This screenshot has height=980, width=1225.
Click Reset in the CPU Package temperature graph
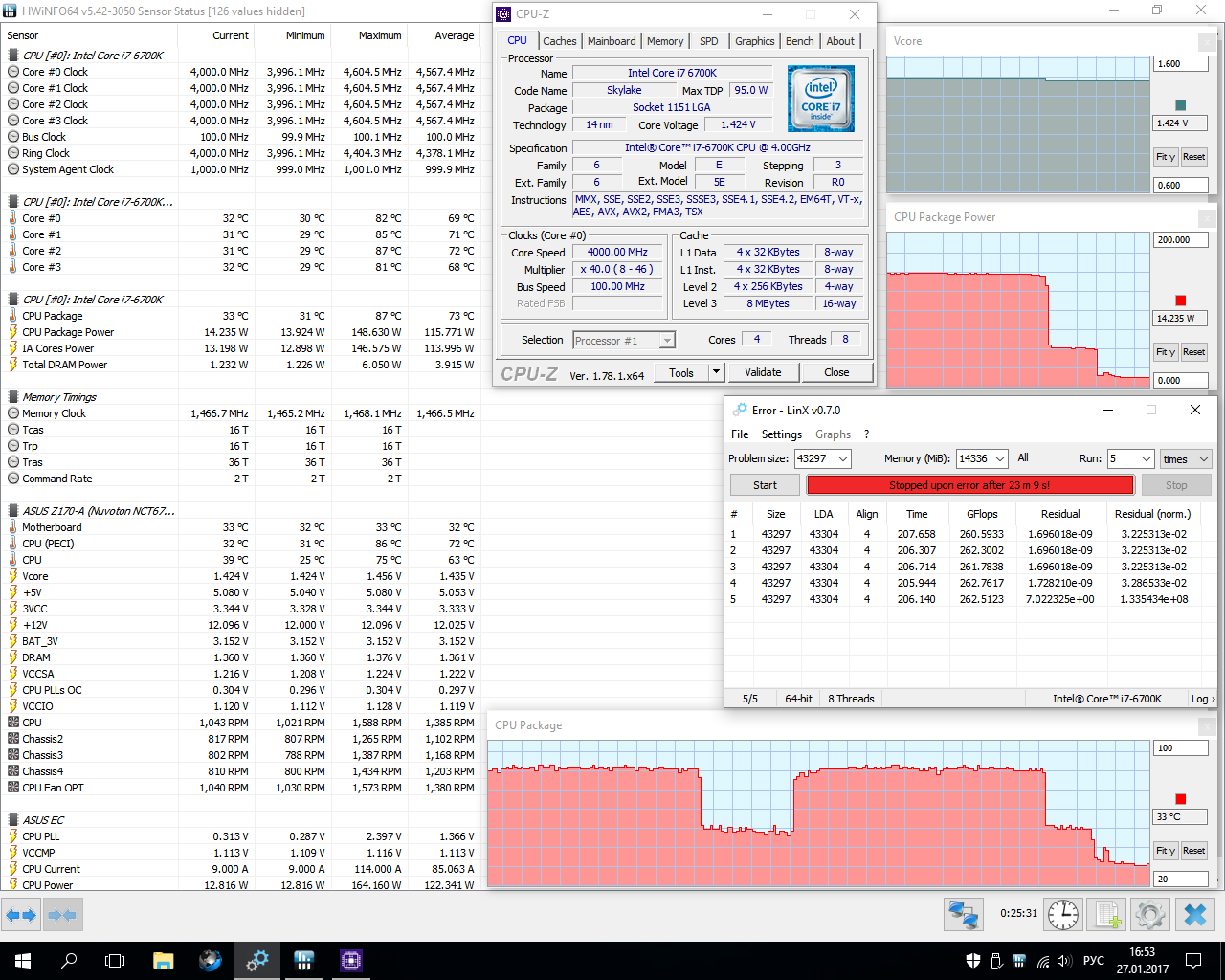pos(1193,851)
